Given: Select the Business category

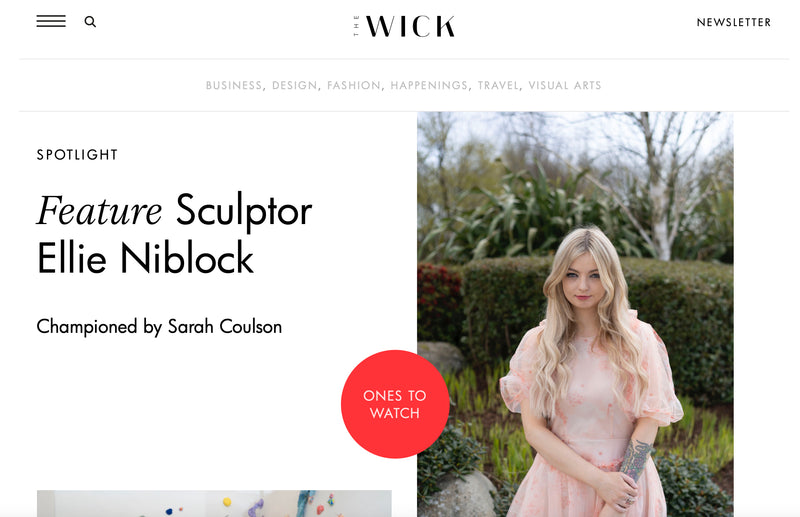Looking at the screenshot, I should (234, 85).
